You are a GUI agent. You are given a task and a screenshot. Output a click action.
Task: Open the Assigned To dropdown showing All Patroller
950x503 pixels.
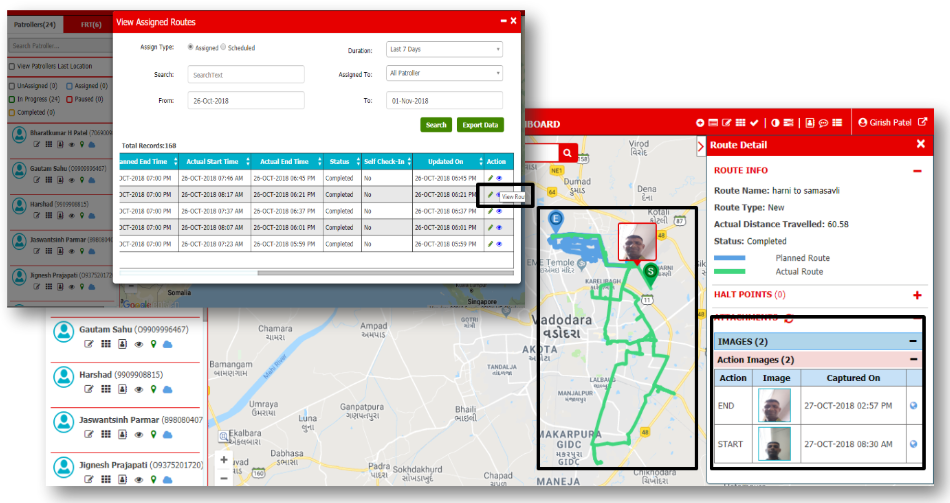[x=444, y=73]
